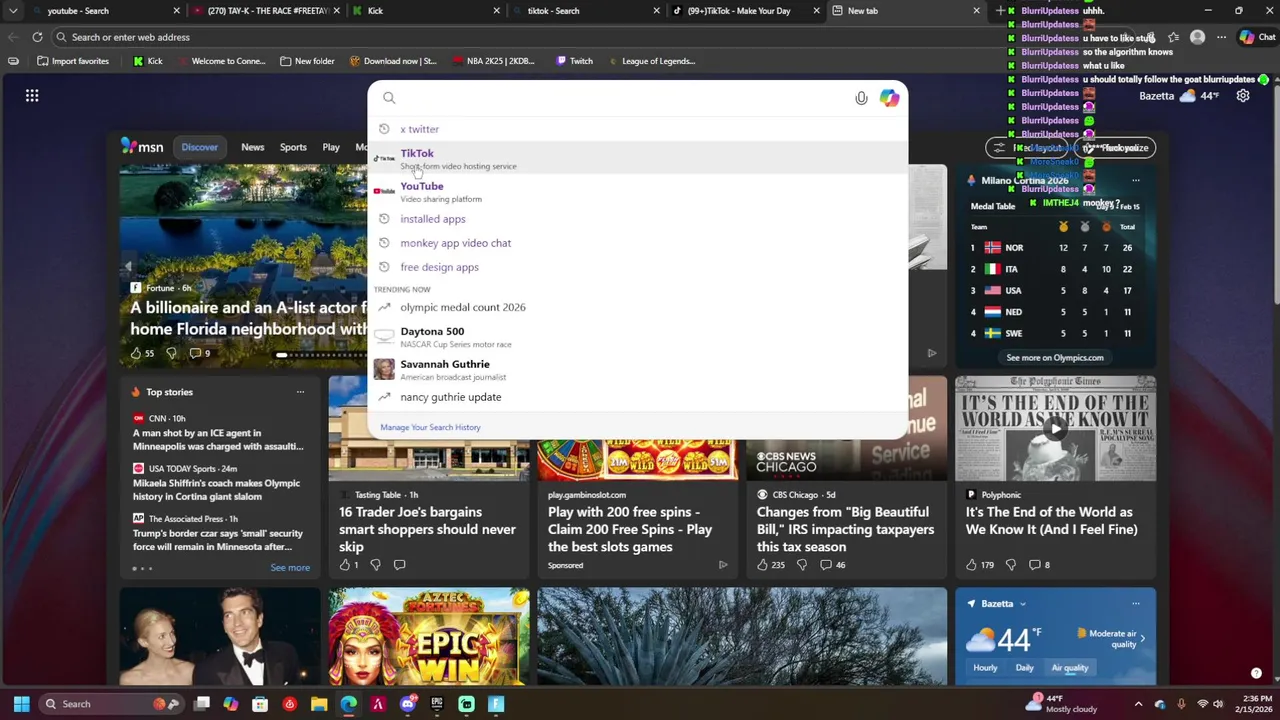The image size is (1280, 720).
Task: Expand the tab actions menu chevron
Action: (13, 11)
